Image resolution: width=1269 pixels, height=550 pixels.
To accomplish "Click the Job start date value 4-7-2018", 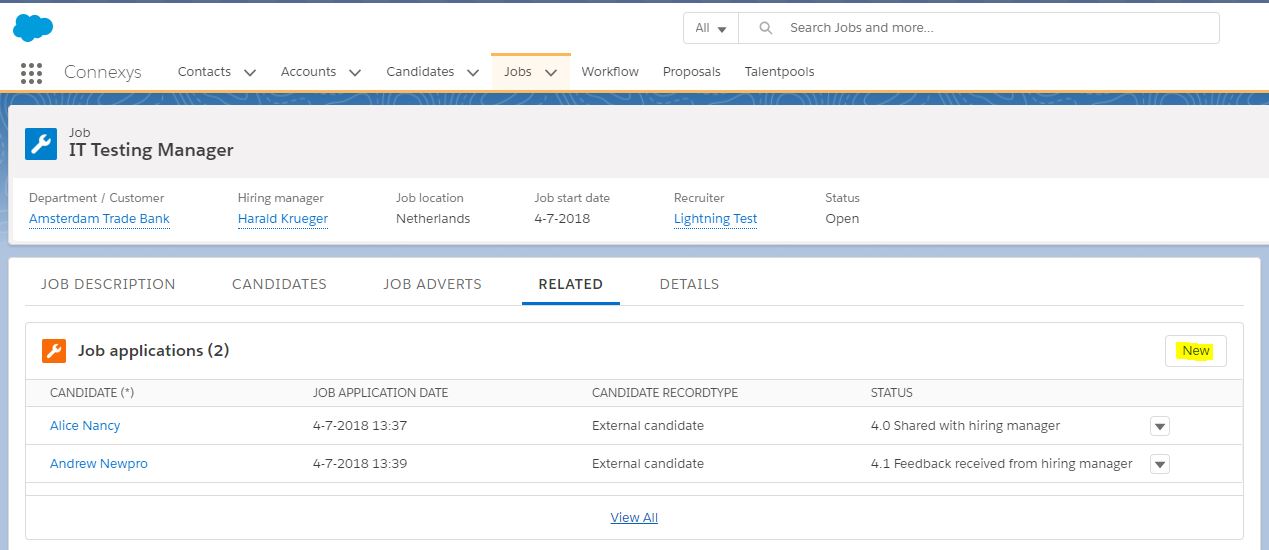I will point(562,219).
